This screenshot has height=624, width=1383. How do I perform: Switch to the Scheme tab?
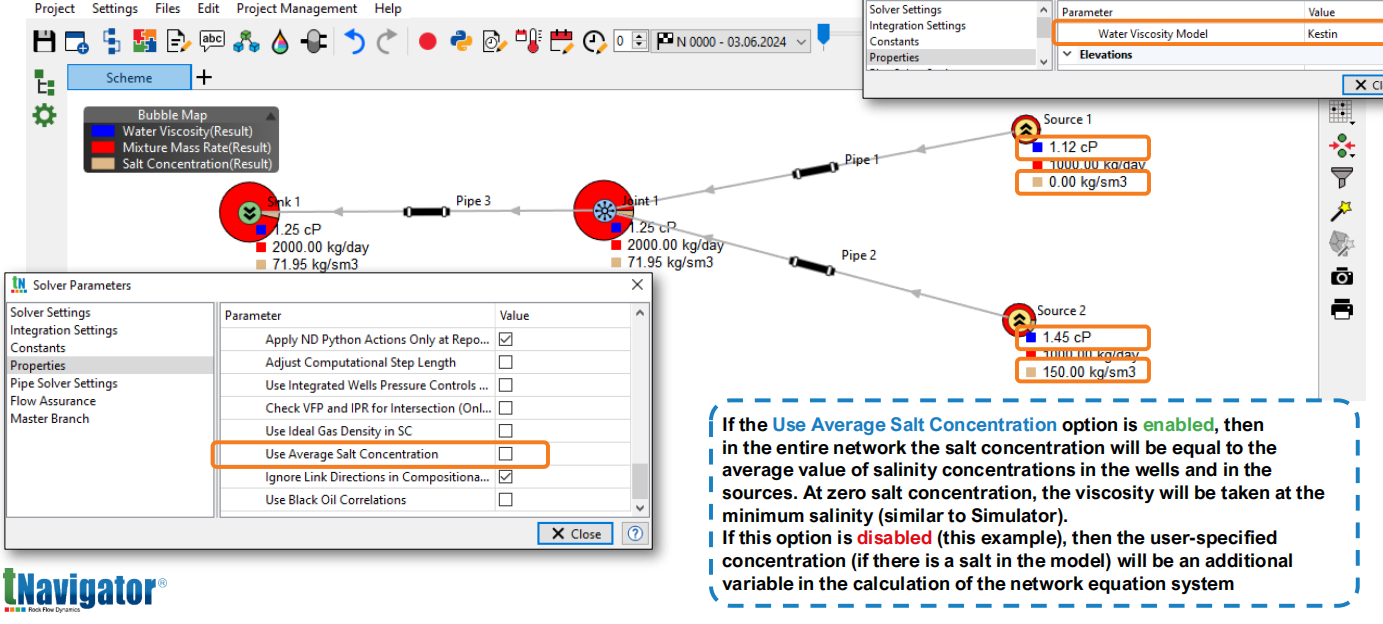129,77
